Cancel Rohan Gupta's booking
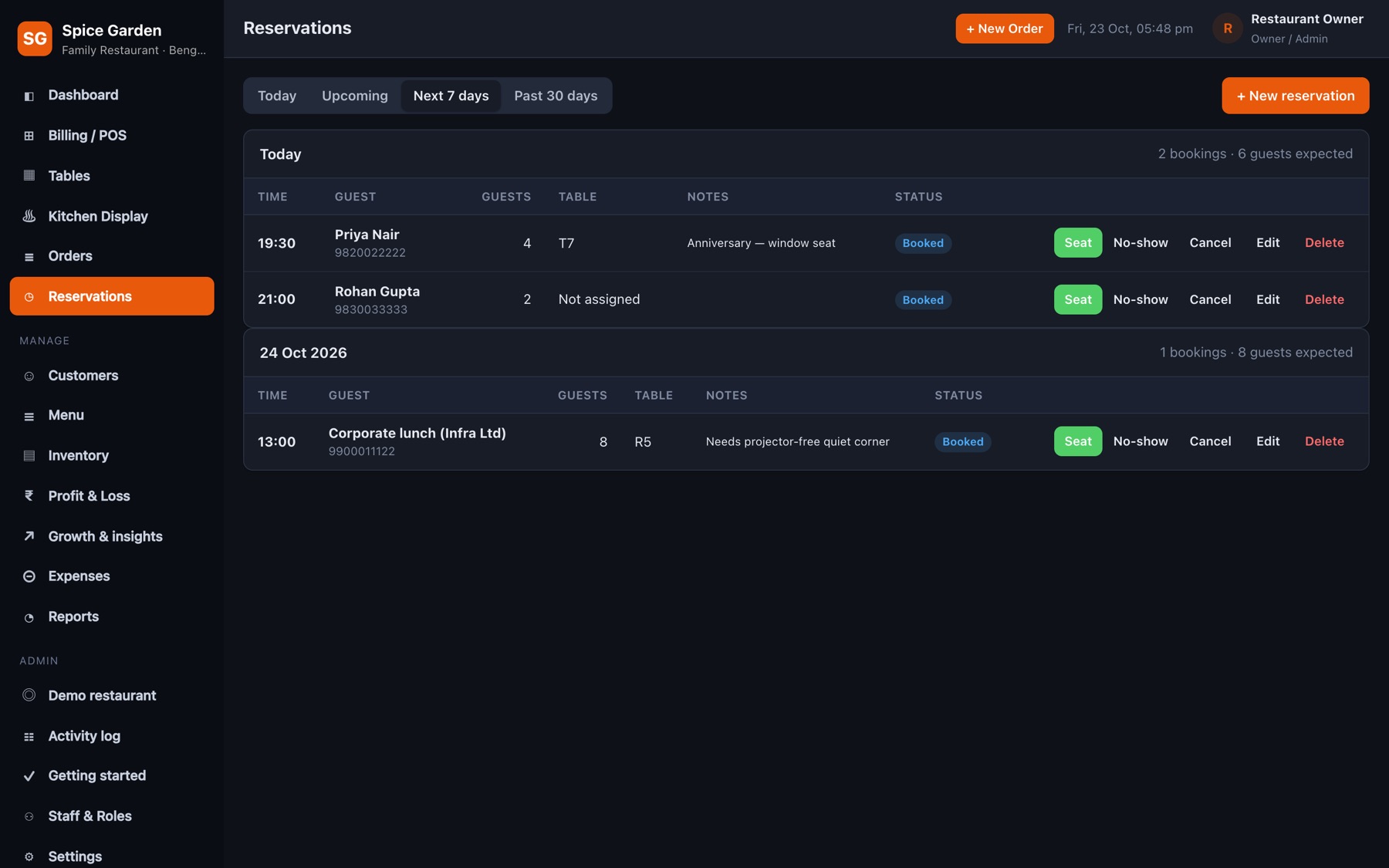Viewport: 1389px width, 868px height. pos(1209,299)
